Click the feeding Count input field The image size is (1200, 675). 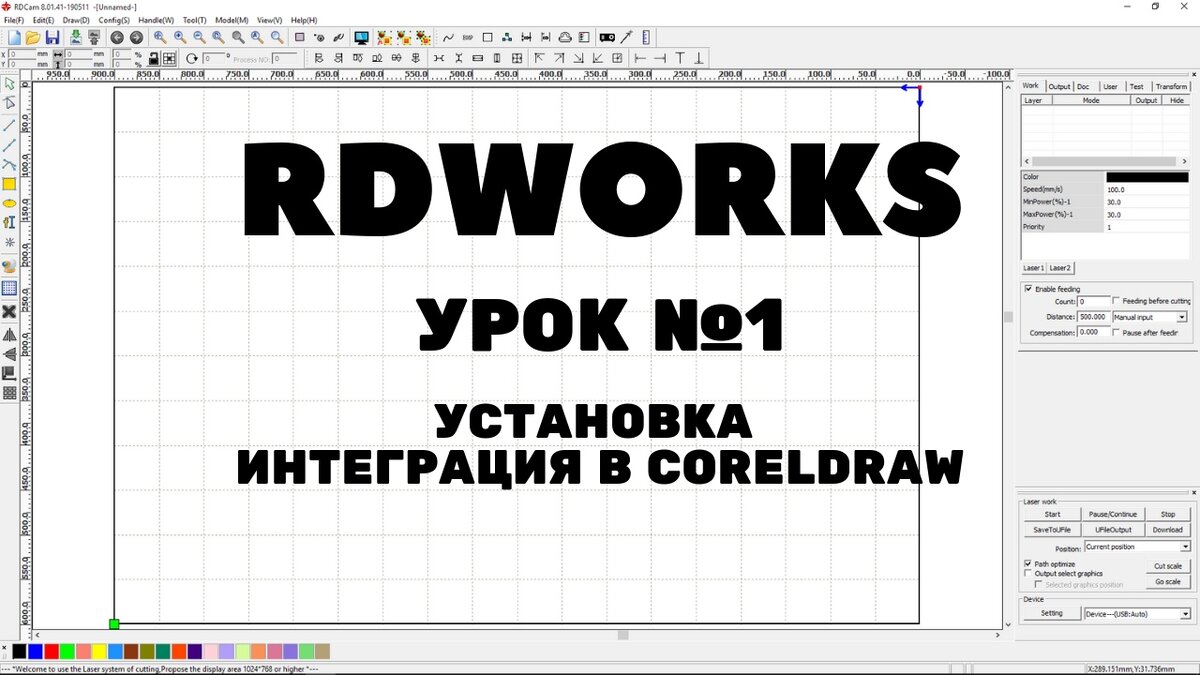1094,301
